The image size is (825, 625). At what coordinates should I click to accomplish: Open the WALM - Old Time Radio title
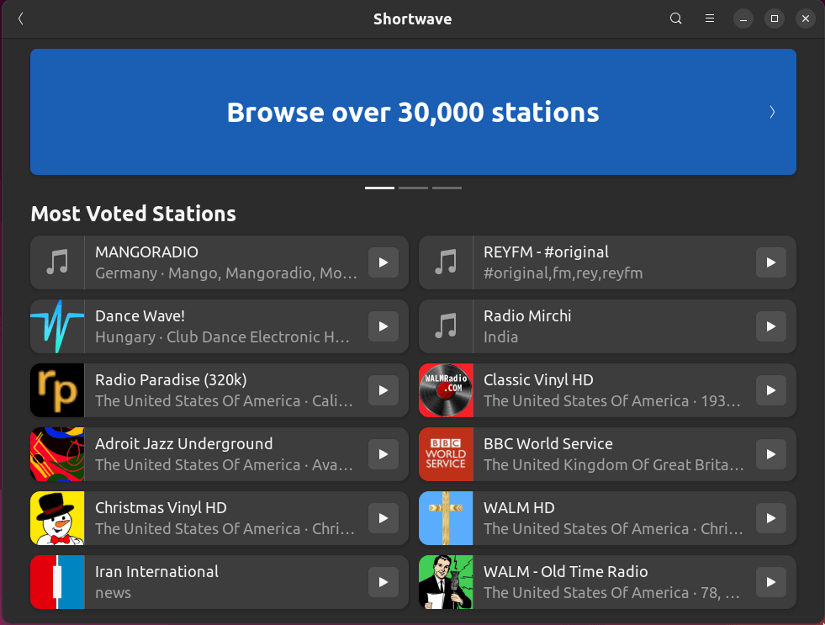[x=566, y=571]
